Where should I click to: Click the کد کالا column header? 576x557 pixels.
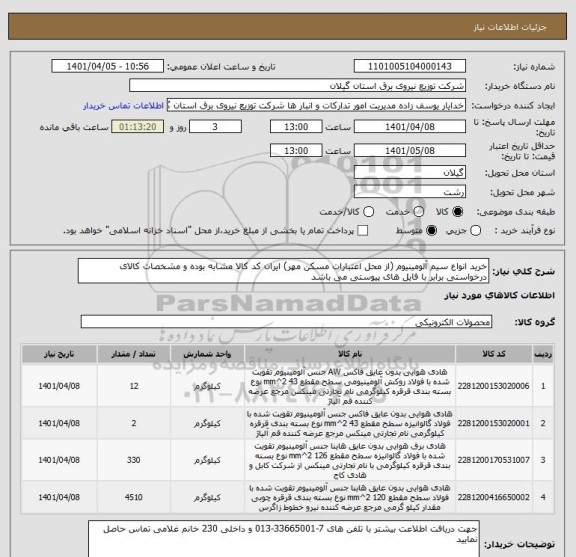[x=494, y=354]
